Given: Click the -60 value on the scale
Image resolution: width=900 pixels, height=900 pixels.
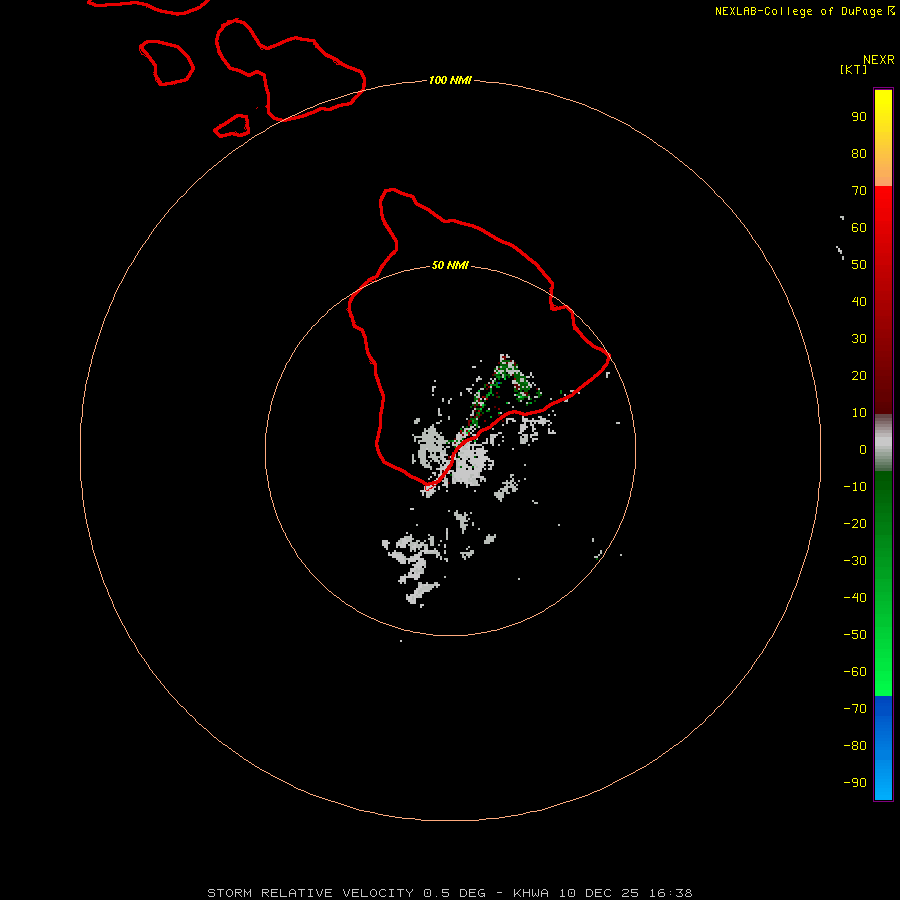Looking at the screenshot, I should tap(855, 672).
